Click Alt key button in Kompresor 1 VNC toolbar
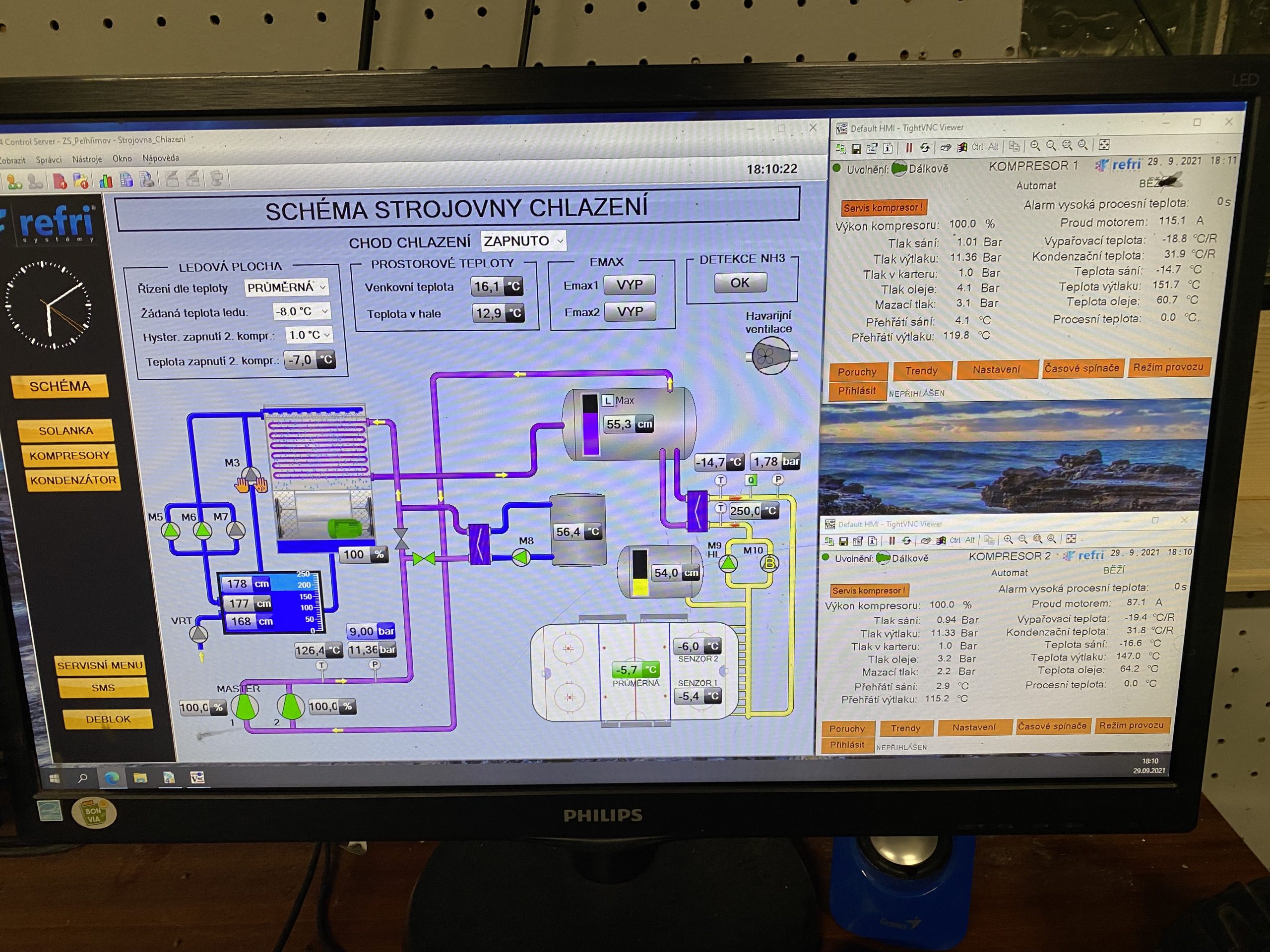 (993, 146)
